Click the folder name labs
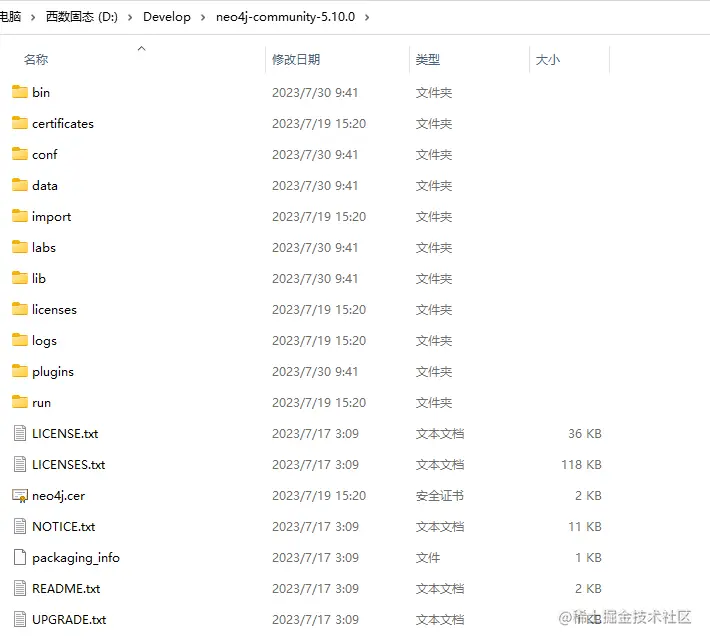Viewport: 710px width, 644px height. click(43, 247)
